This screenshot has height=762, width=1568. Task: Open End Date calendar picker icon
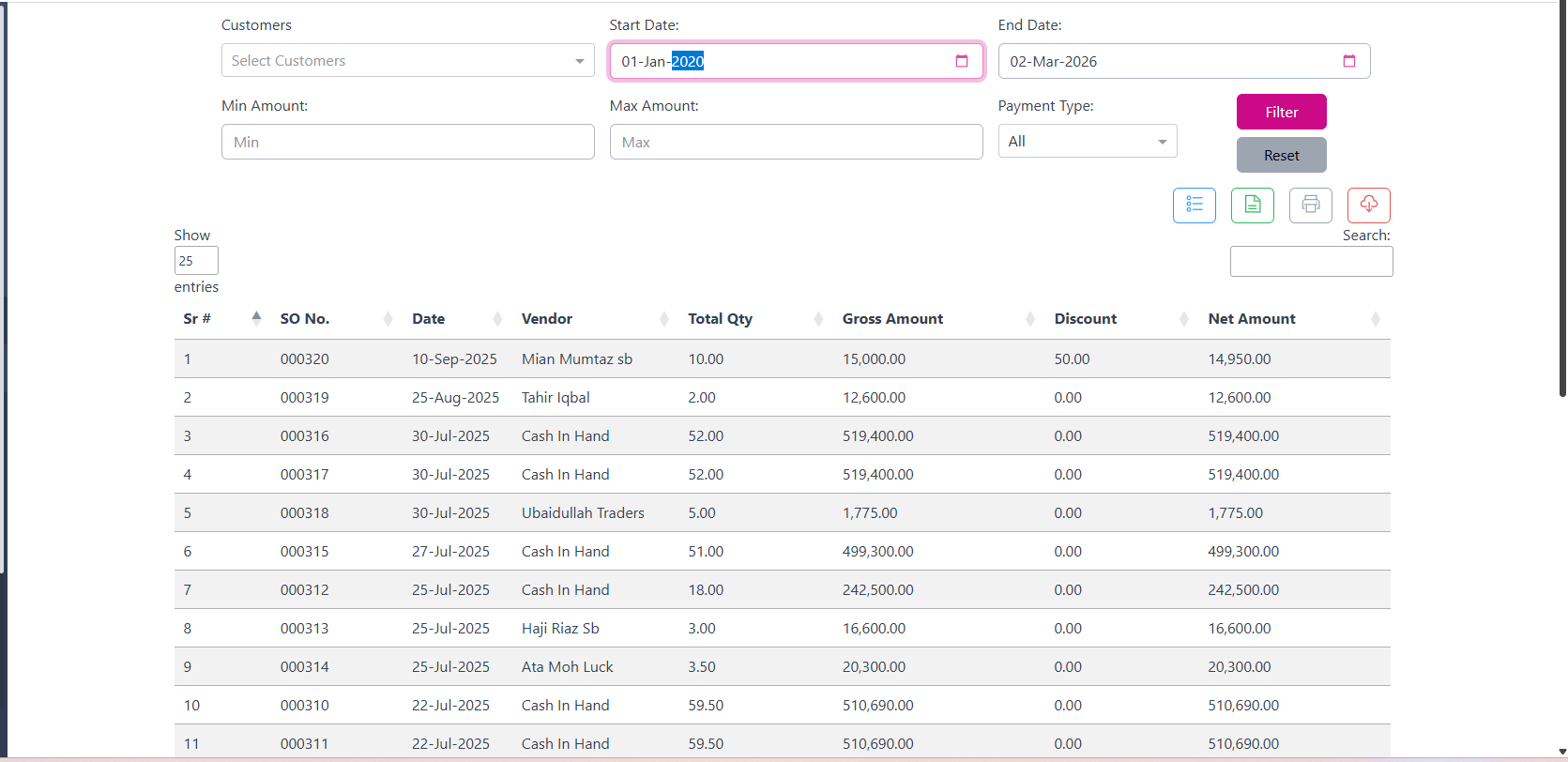1349,61
